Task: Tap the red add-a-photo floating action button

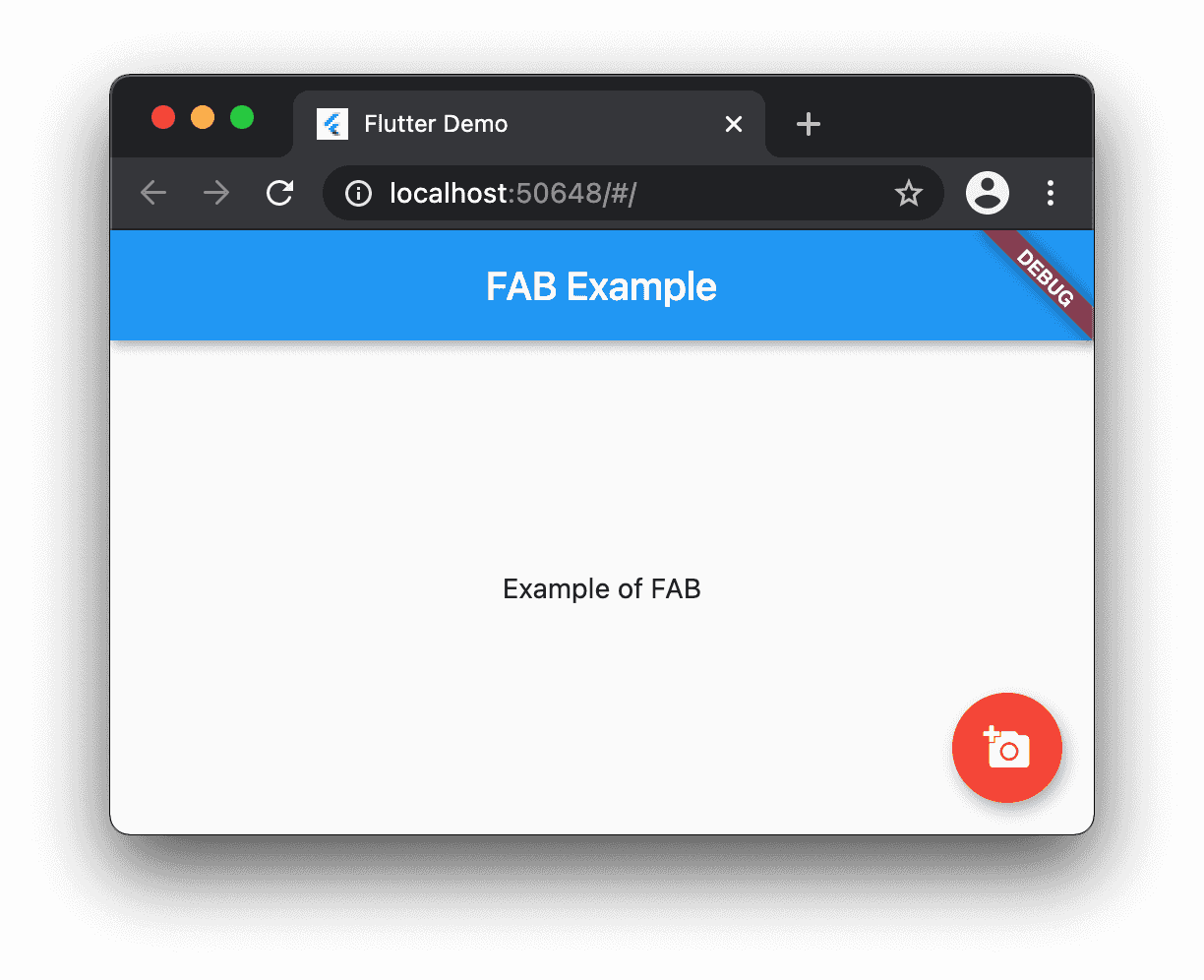Action: tap(1006, 748)
